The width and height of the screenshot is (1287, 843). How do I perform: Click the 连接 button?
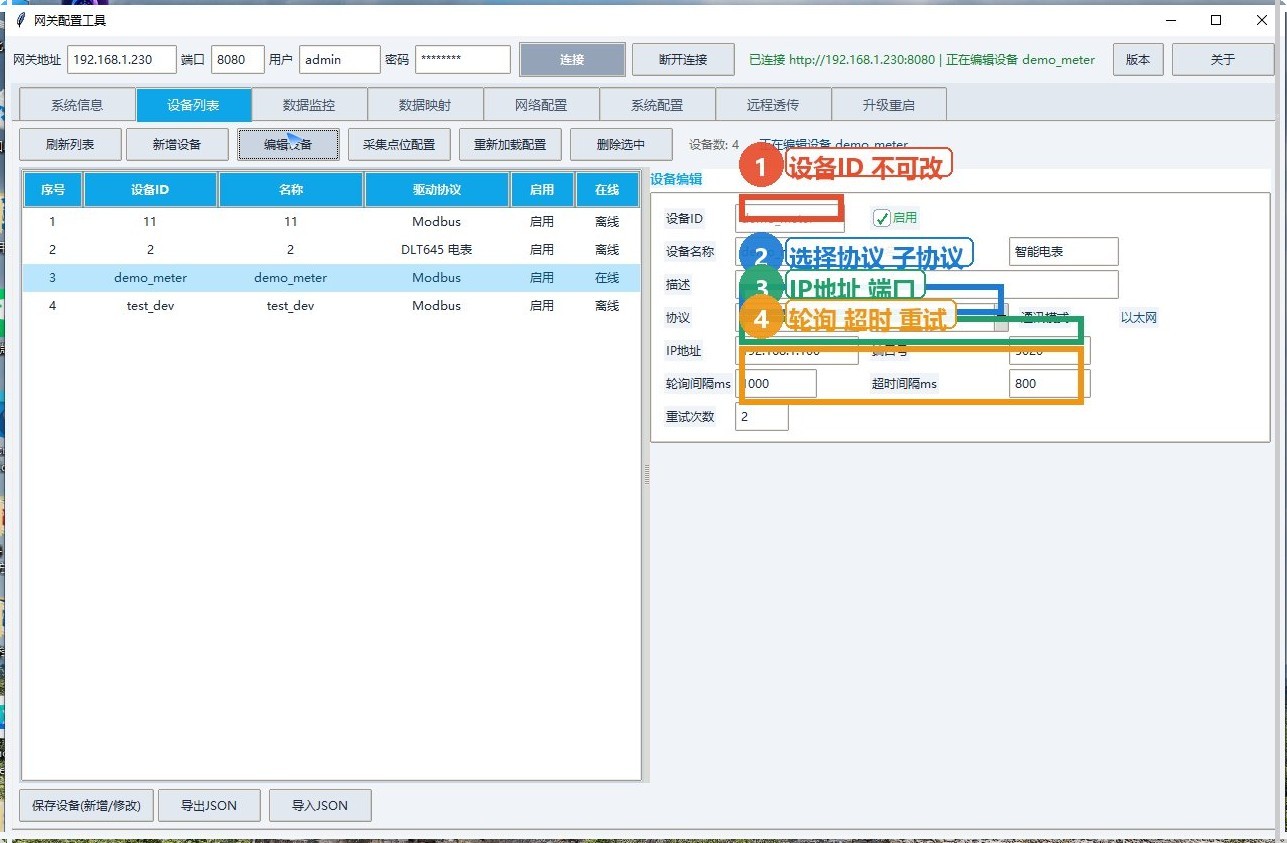tap(572, 60)
